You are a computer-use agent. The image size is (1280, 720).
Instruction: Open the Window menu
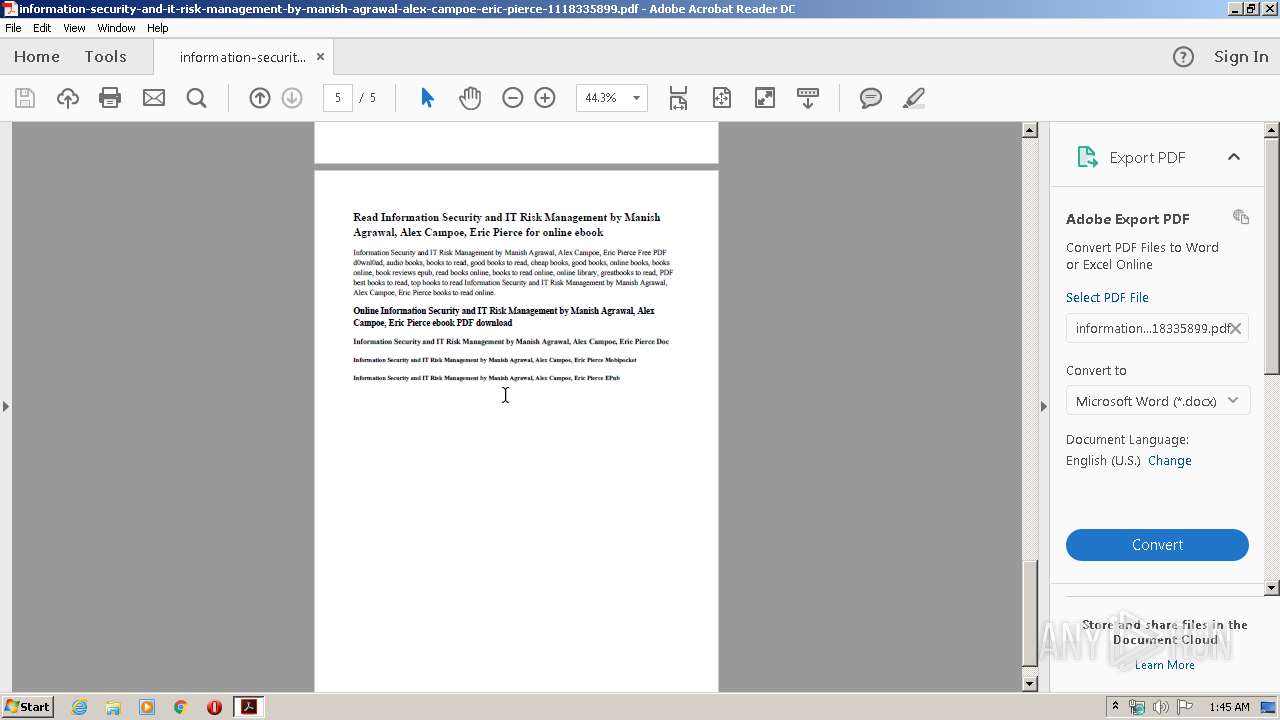click(x=116, y=28)
